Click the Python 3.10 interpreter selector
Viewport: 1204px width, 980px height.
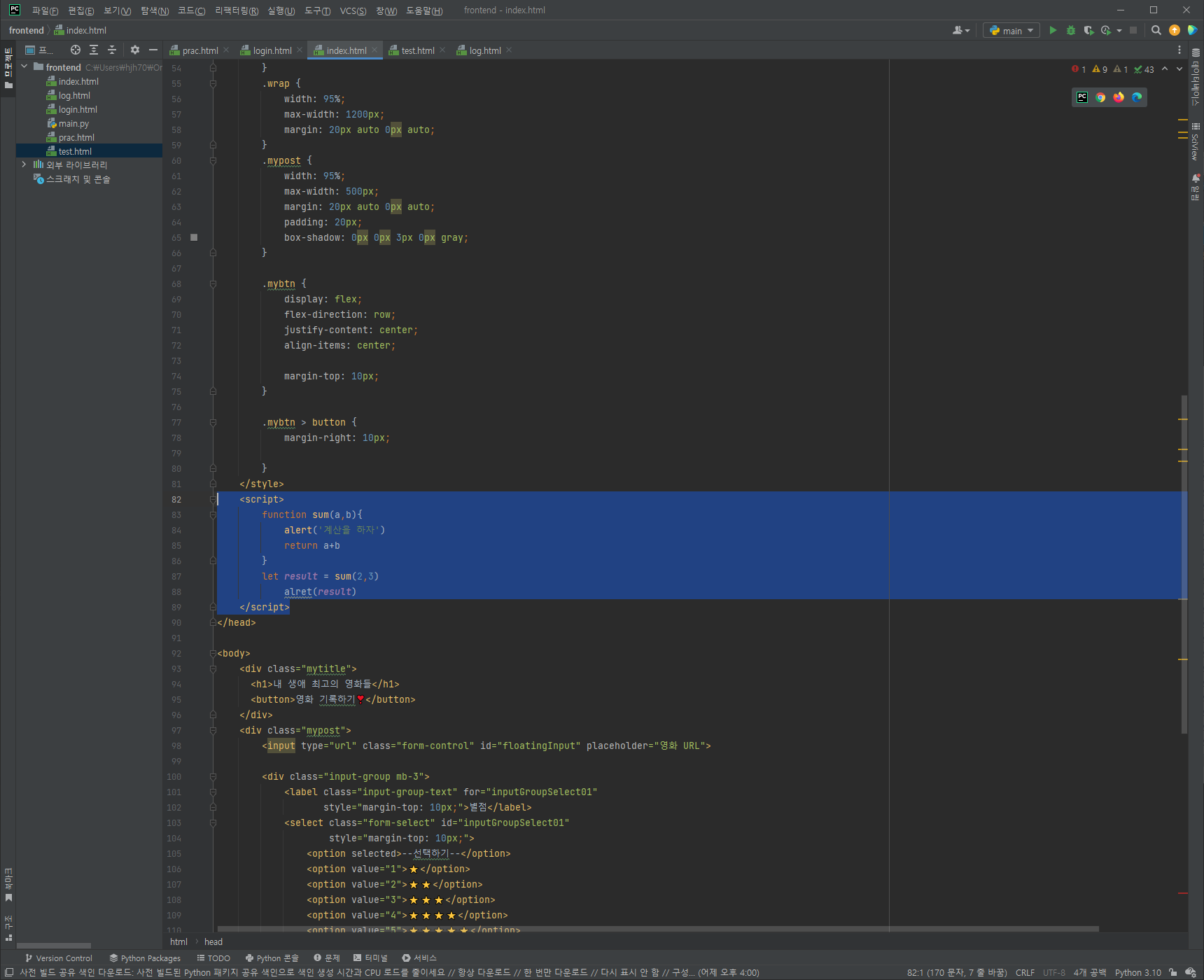coord(1137,972)
